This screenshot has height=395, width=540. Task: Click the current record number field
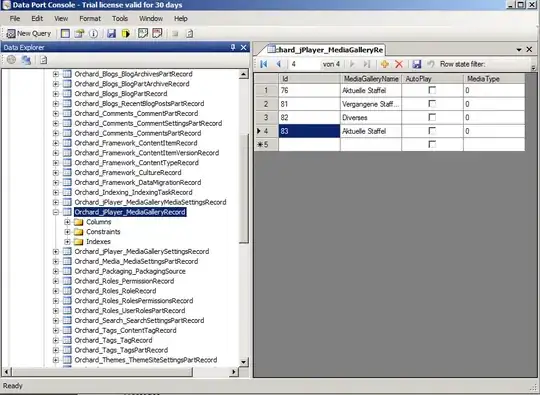[x=304, y=64]
